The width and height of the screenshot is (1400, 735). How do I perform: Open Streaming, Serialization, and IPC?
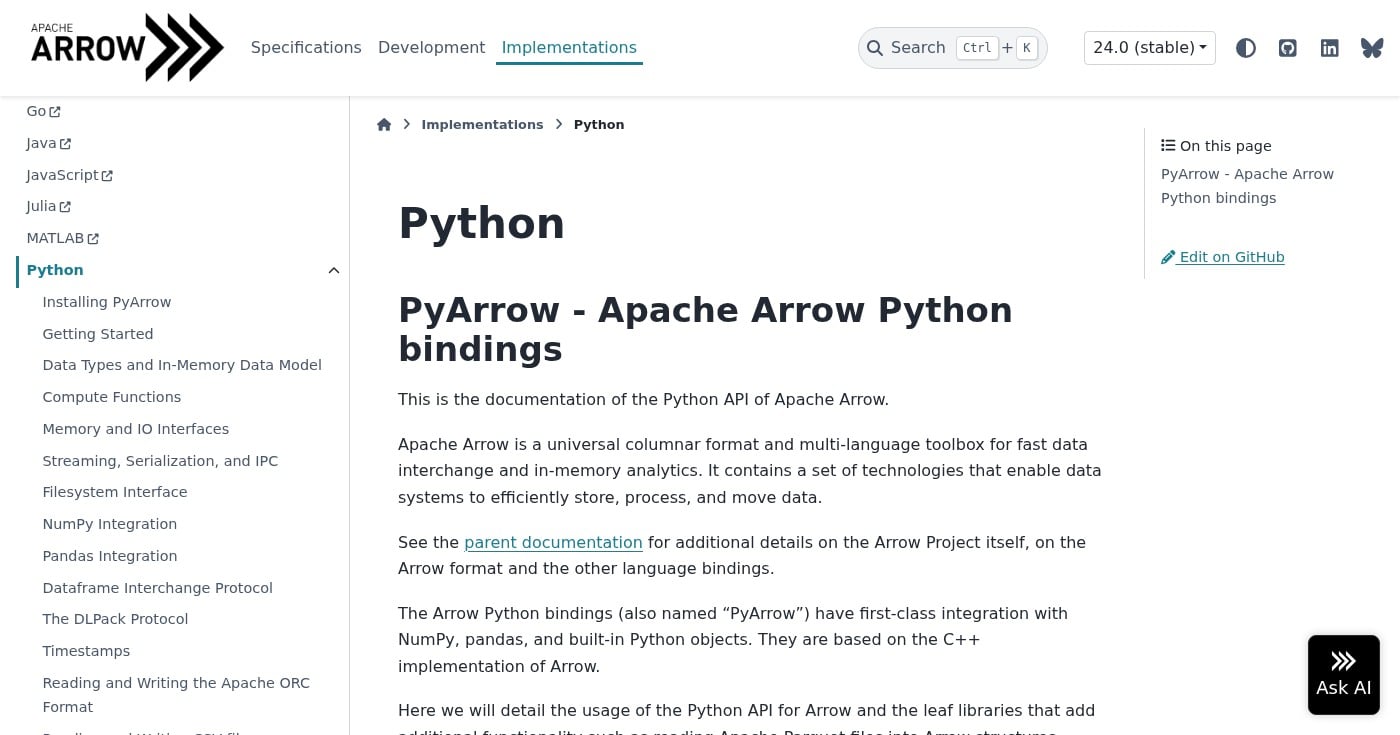160,461
